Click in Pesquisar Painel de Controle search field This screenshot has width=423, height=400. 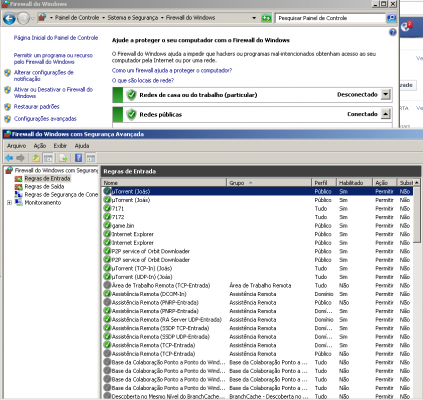[x=330, y=18]
